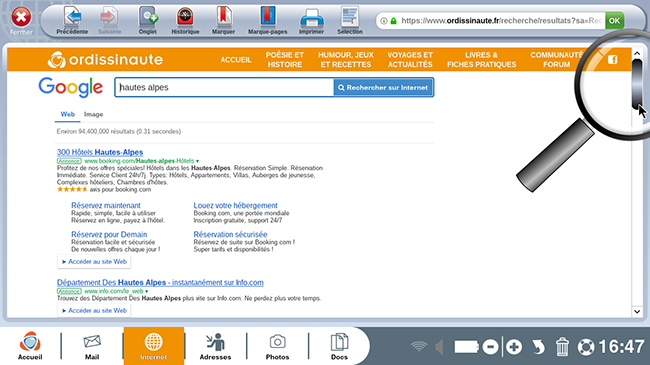This screenshot has height=365, width=650.
Task: Open the trash bin icon
Action: (562, 347)
